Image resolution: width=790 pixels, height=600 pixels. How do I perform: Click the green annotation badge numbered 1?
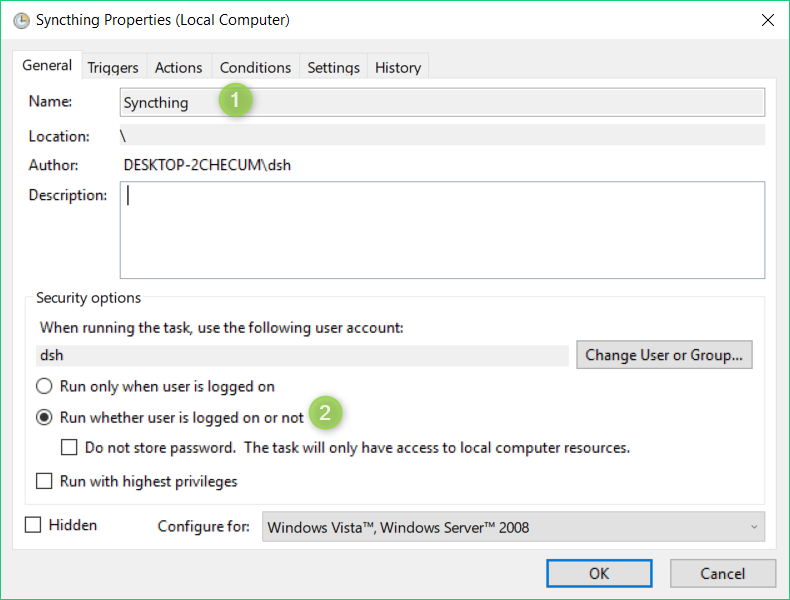(x=235, y=100)
